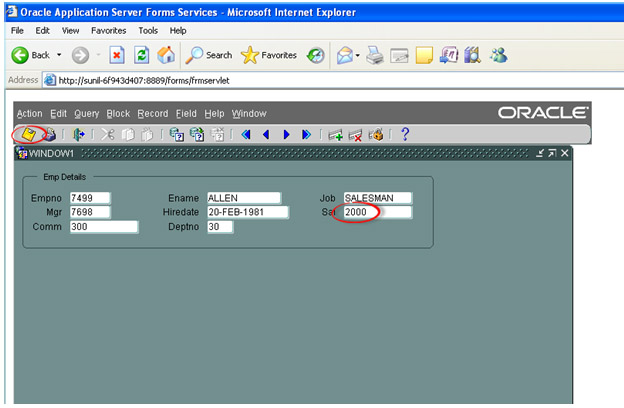Expand the Forward button history dropdown arrow
This screenshot has width=624, height=408.
coord(98,55)
